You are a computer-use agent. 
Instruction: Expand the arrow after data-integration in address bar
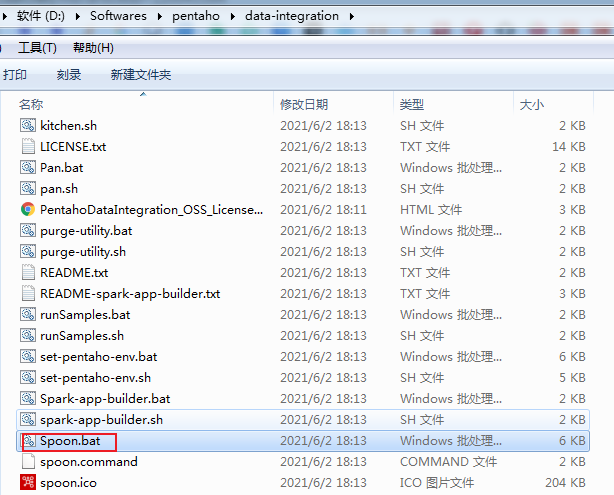(352, 16)
